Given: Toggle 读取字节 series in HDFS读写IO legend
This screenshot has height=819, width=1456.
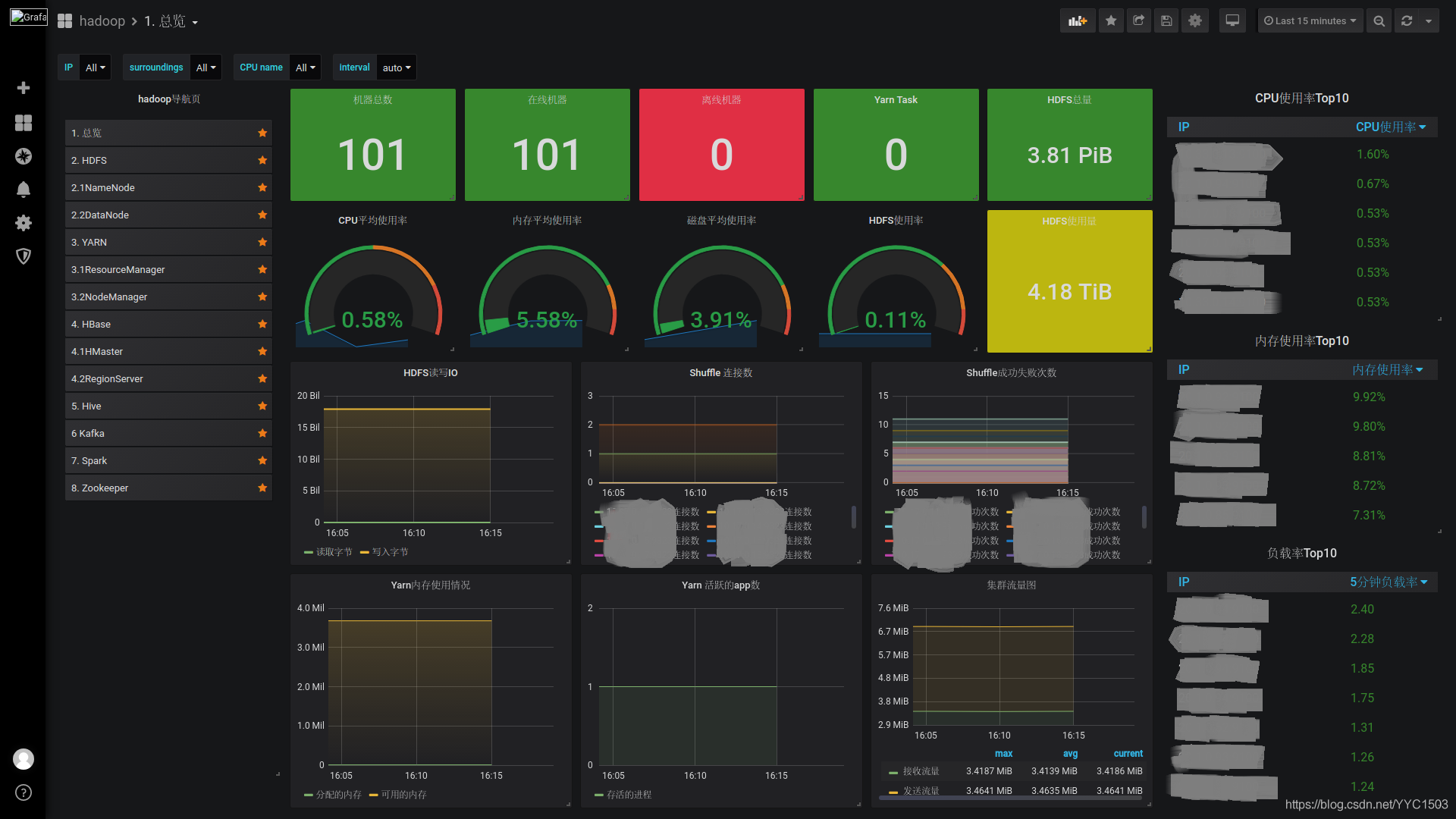Looking at the screenshot, I should pos(334,552).
